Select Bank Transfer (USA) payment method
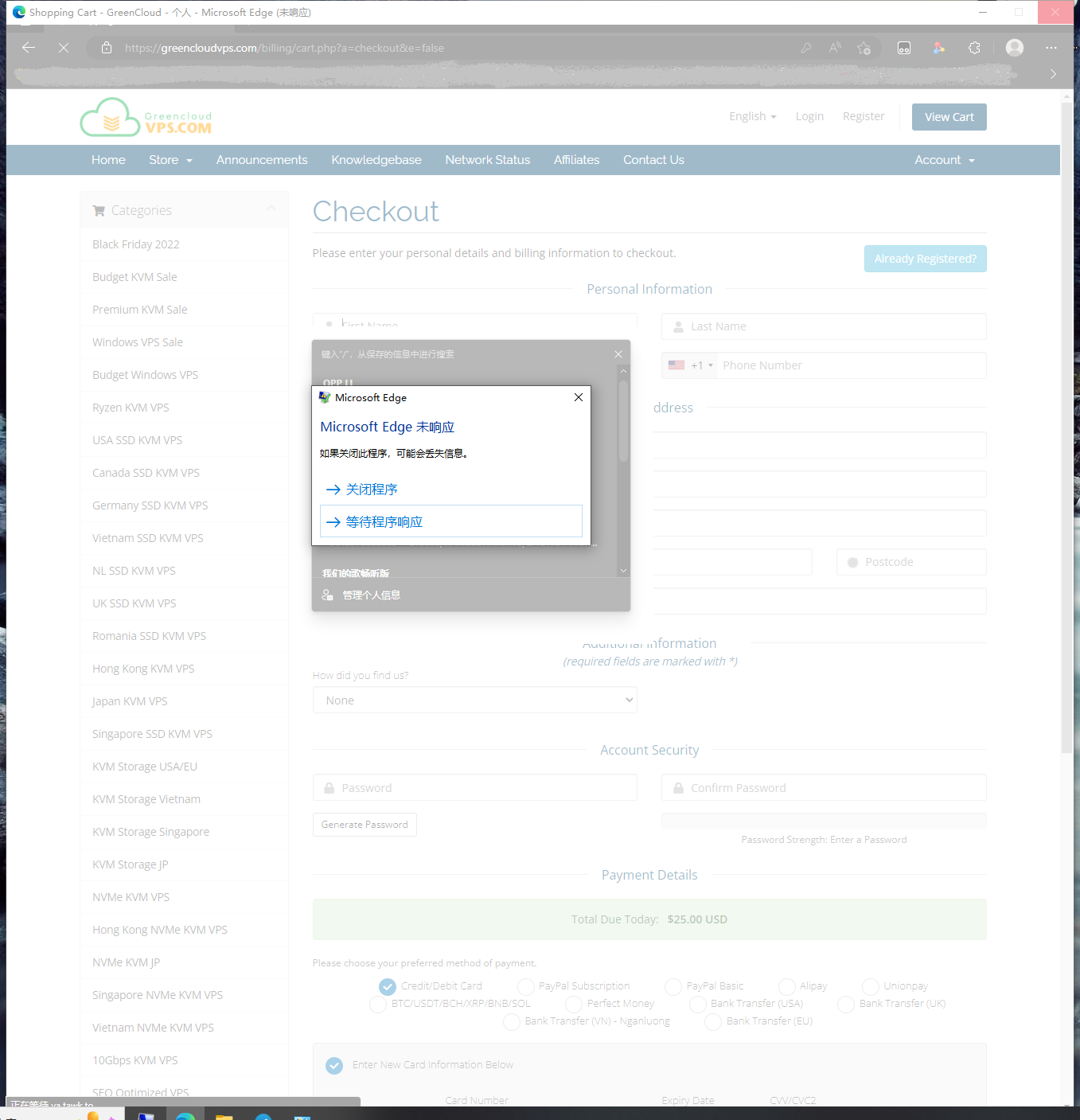This screenshot has width=1080, height=1120. tap(698, 1004)
